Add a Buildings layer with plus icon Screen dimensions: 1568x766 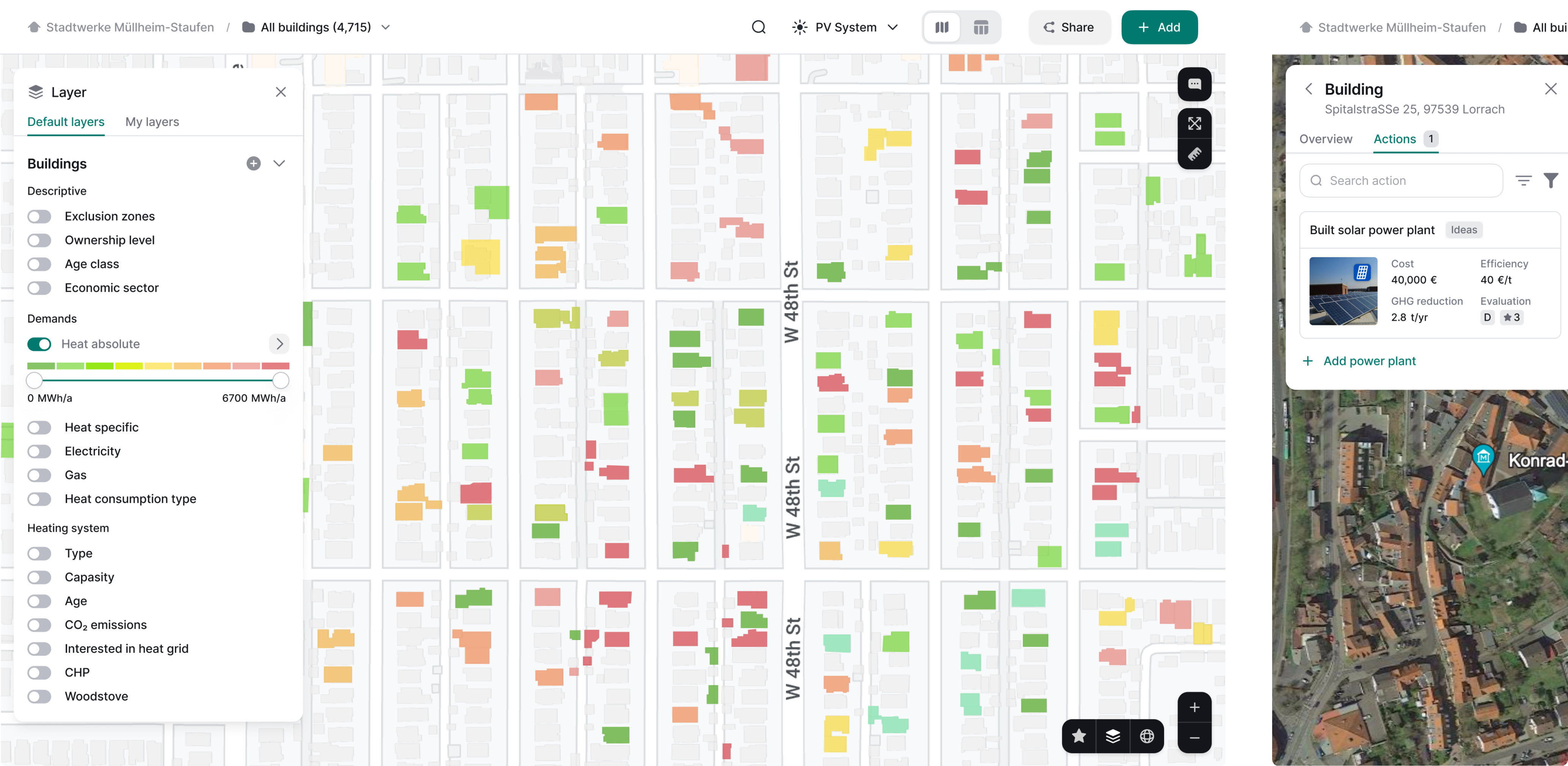253,163
